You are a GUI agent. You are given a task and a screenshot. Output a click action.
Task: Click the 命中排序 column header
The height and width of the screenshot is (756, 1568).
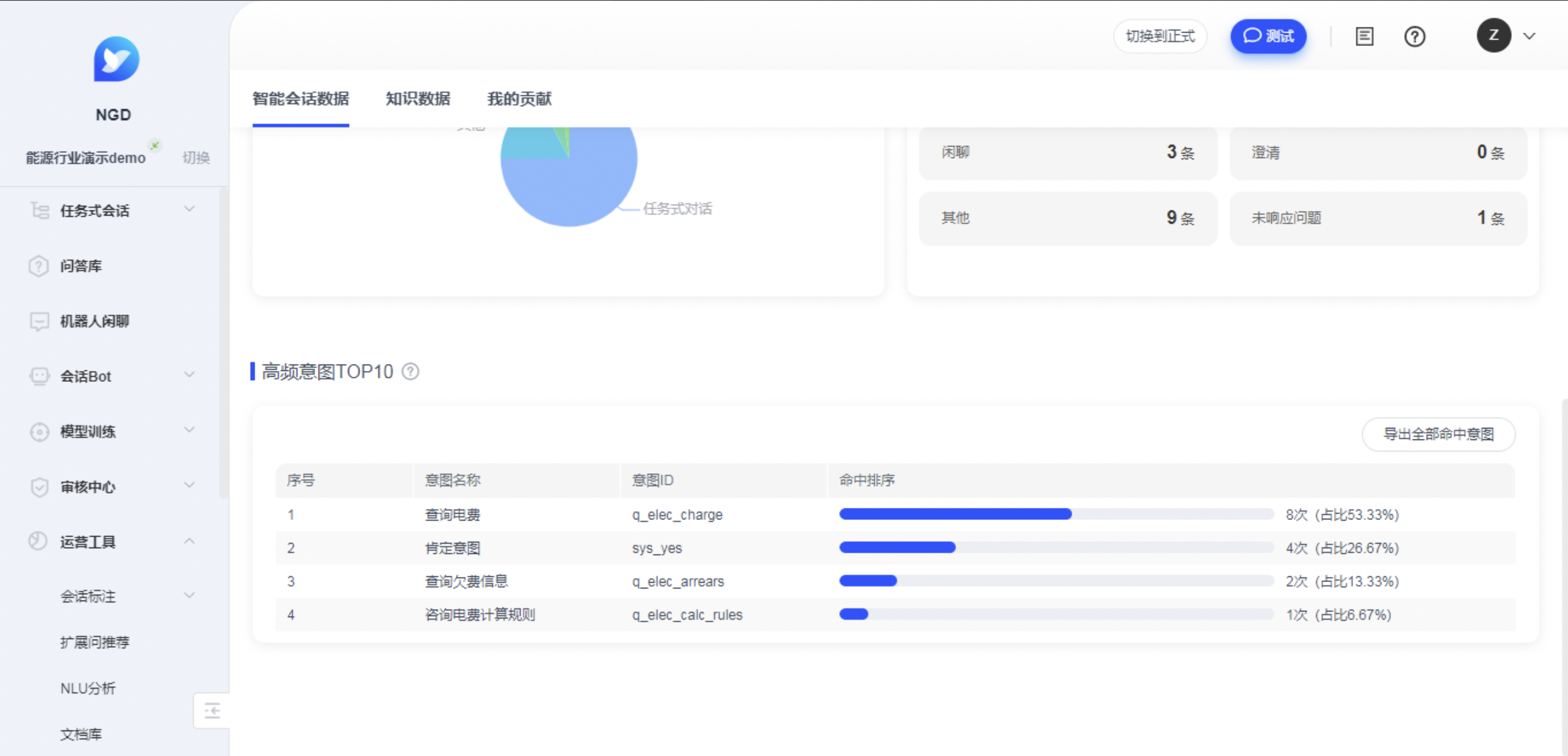[x=867, y=480]
